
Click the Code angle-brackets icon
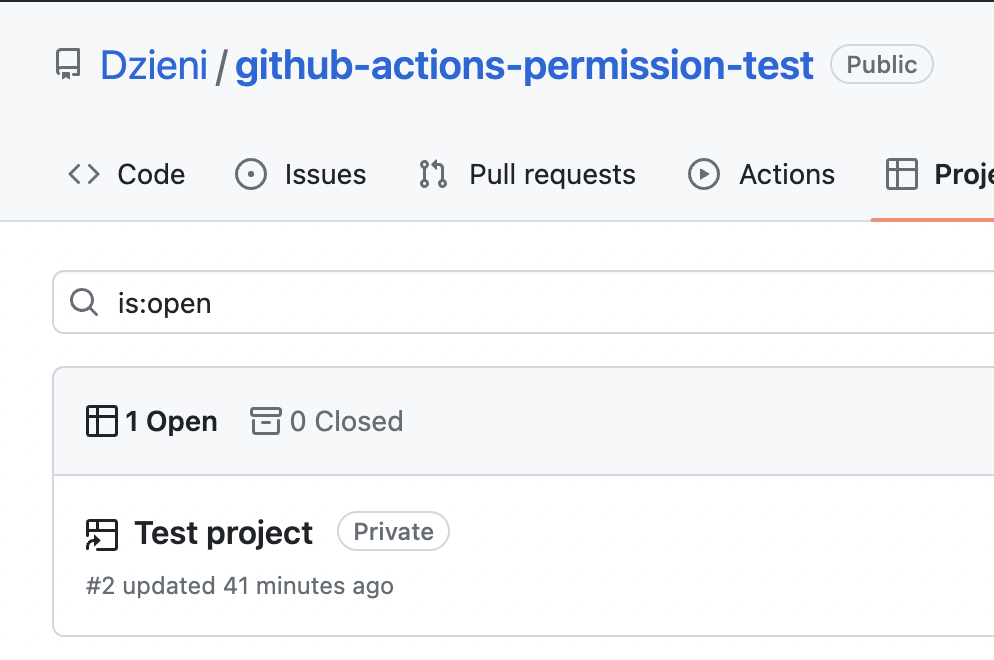[x=84, y=174]
